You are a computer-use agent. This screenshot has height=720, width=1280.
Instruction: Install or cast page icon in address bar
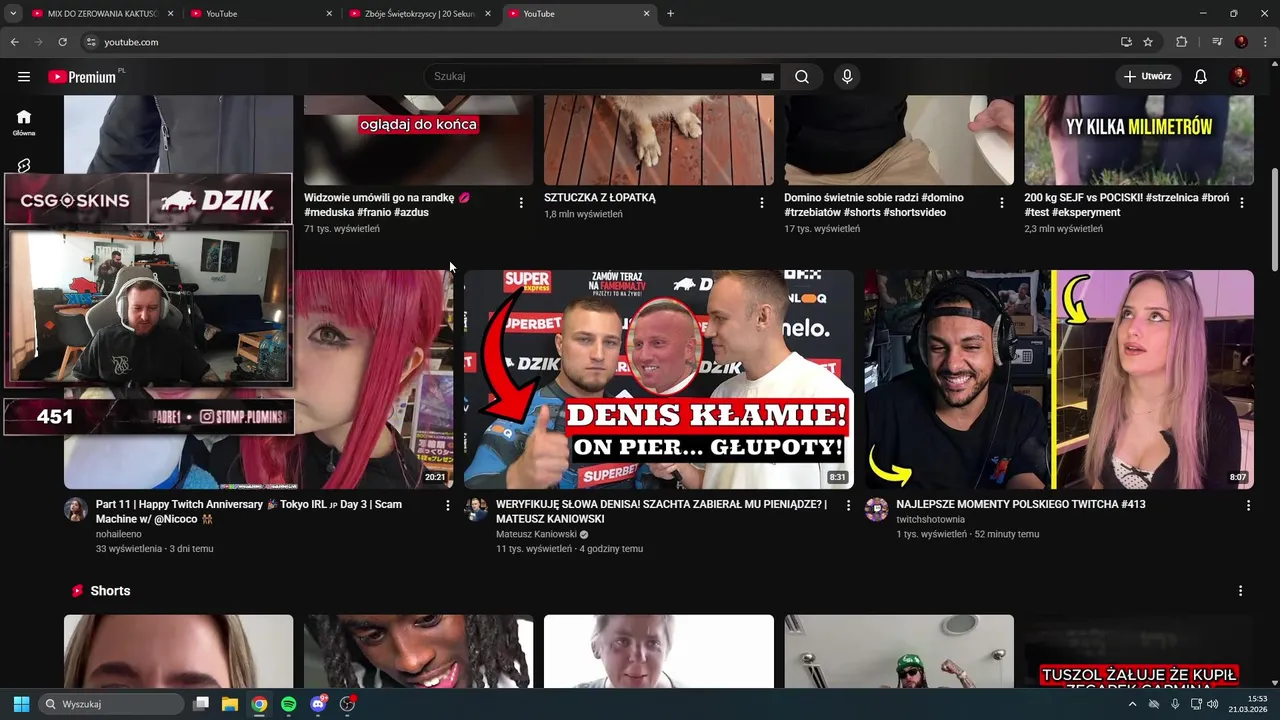[x=1126, y=42]
